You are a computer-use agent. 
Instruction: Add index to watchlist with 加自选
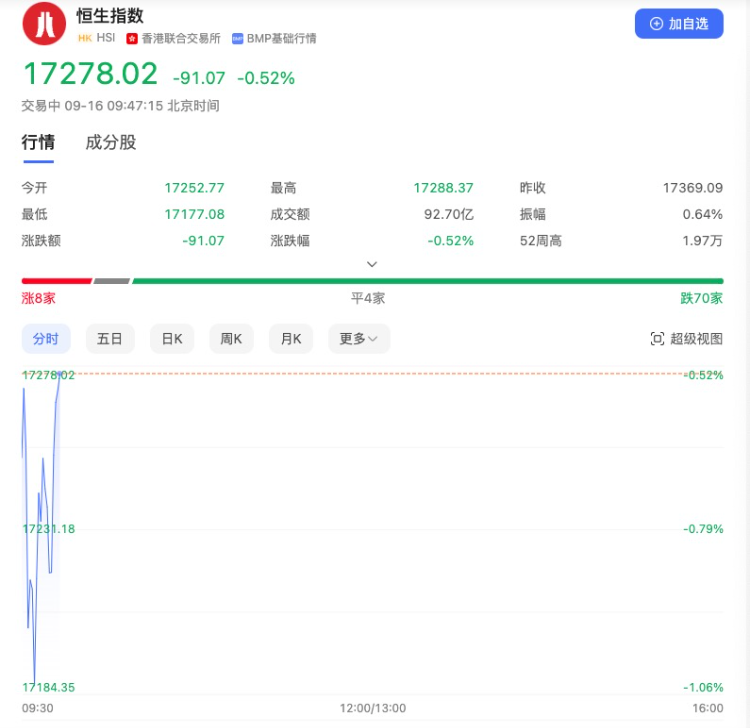tap(679, 23)
